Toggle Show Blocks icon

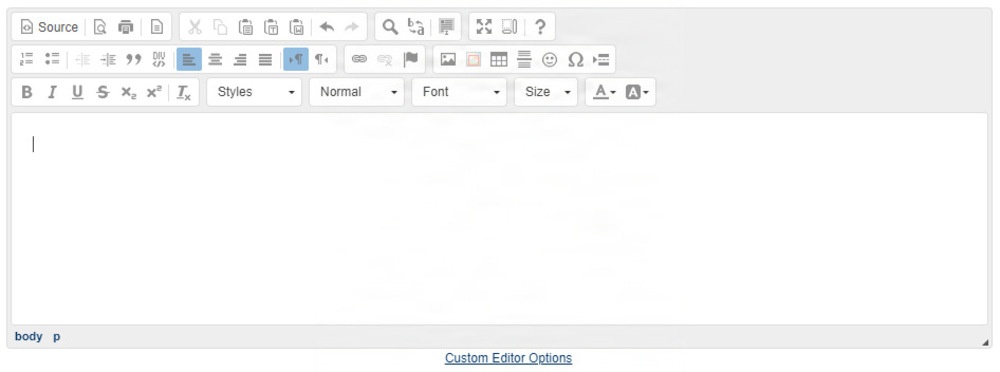510,27
